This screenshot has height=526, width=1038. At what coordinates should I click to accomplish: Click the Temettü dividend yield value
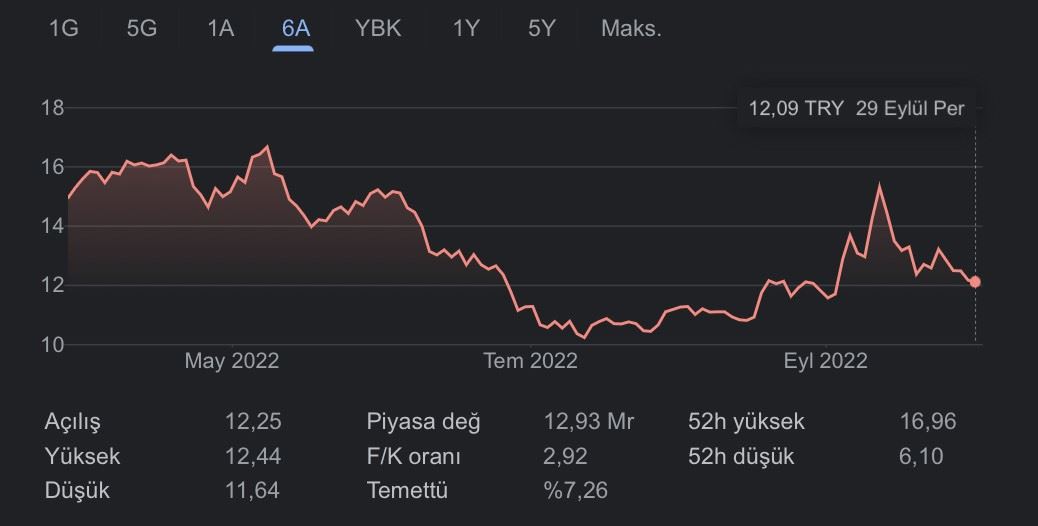click(x=575, y=490)
